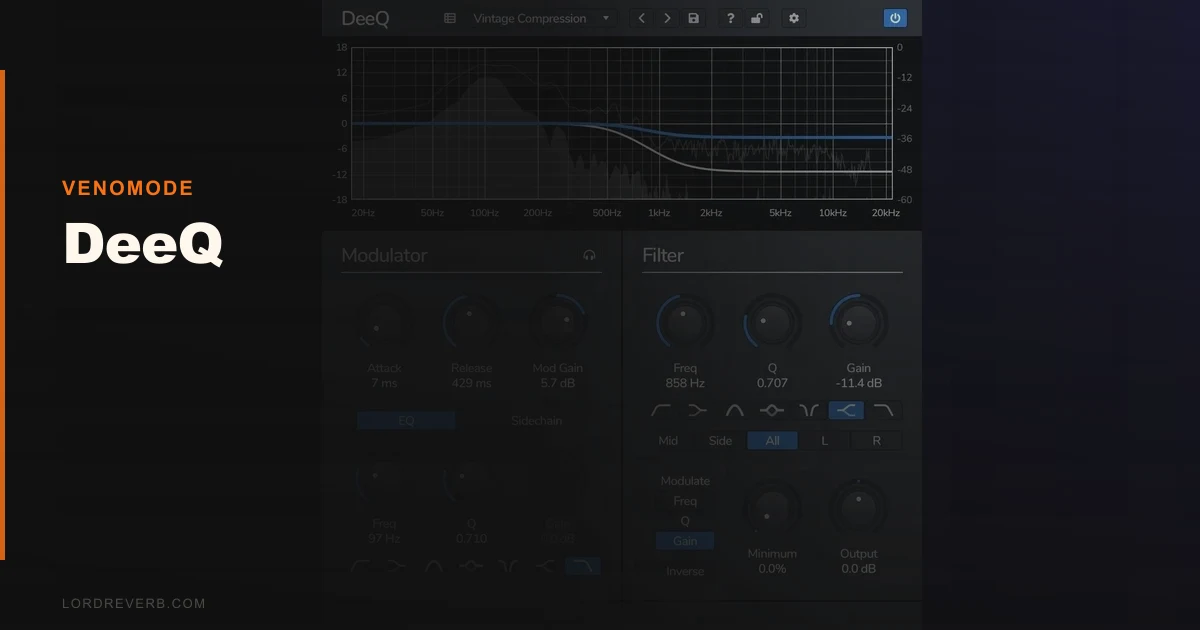Select the high-pass shape in Filter section
Image resolution: width=1200 pixels, height=630 pixels.
[661, 410]
